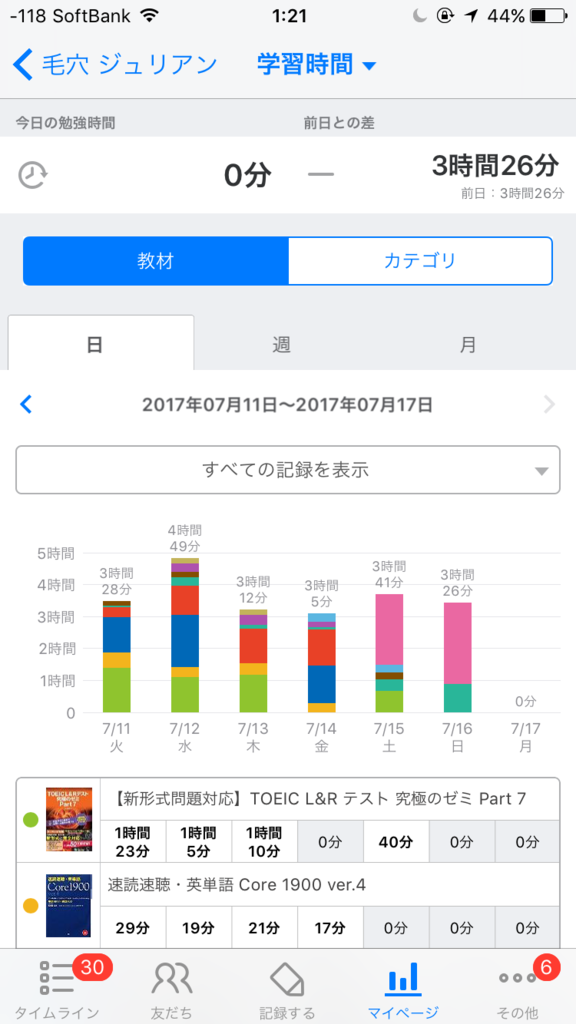
Task: Tap the 3時間41分 label above 7/15
Action: click(389, 573)
